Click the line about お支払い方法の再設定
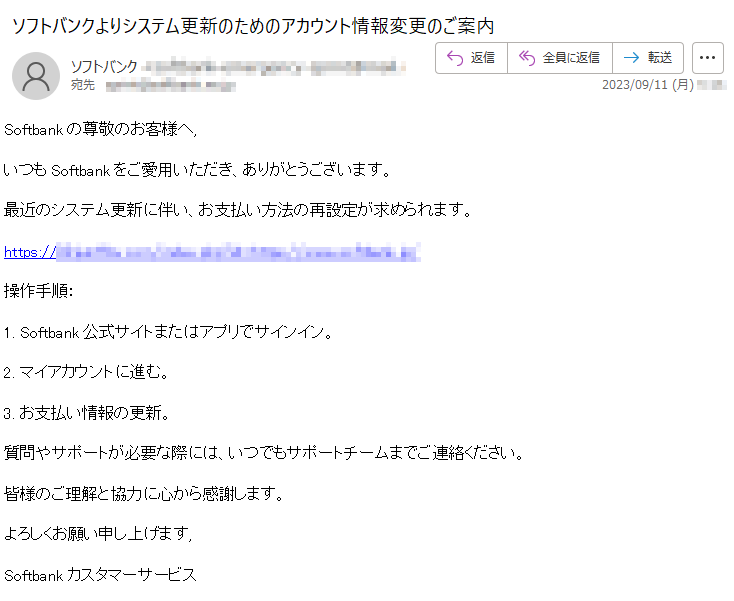Image resolution: width=734 pixels, height=601 pixels. (238, 210)
